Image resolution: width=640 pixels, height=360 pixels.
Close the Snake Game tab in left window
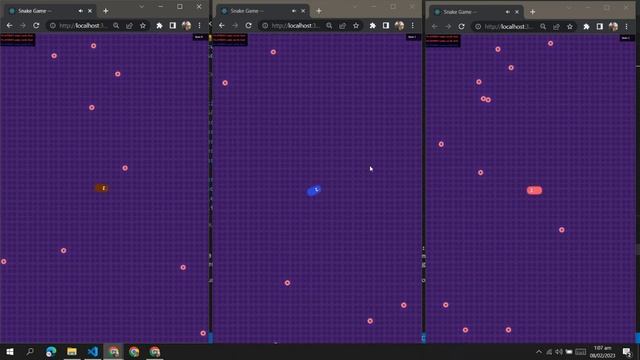click(90, 11)
